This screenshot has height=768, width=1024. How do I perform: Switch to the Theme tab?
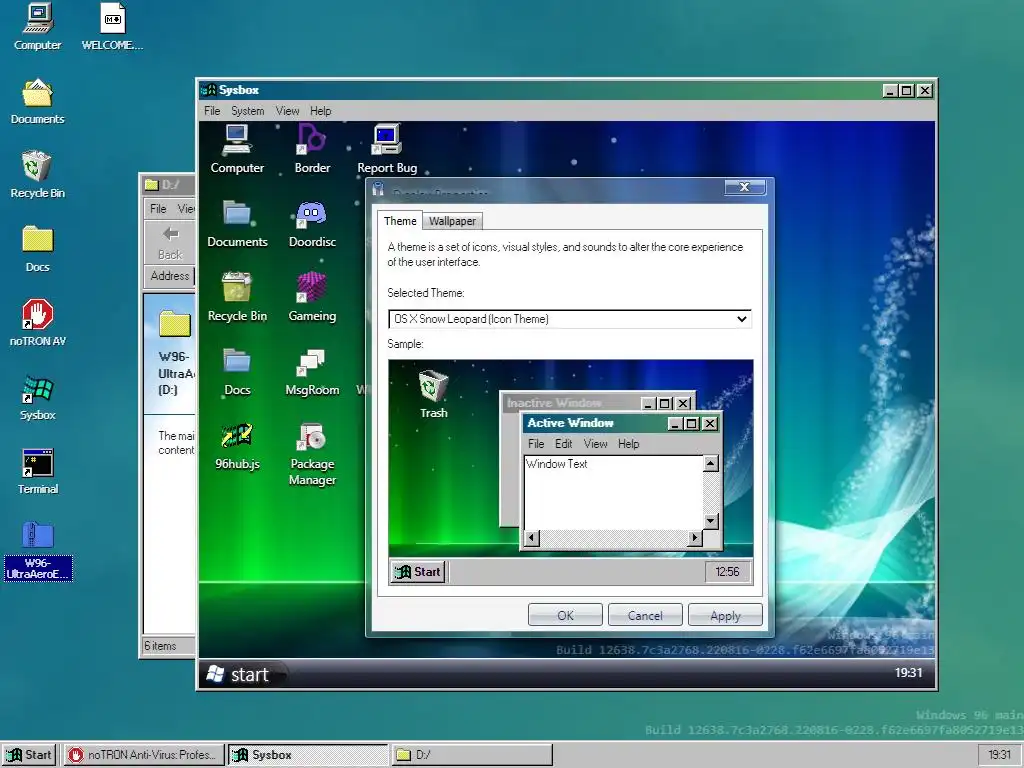click(x=400, y=221)
